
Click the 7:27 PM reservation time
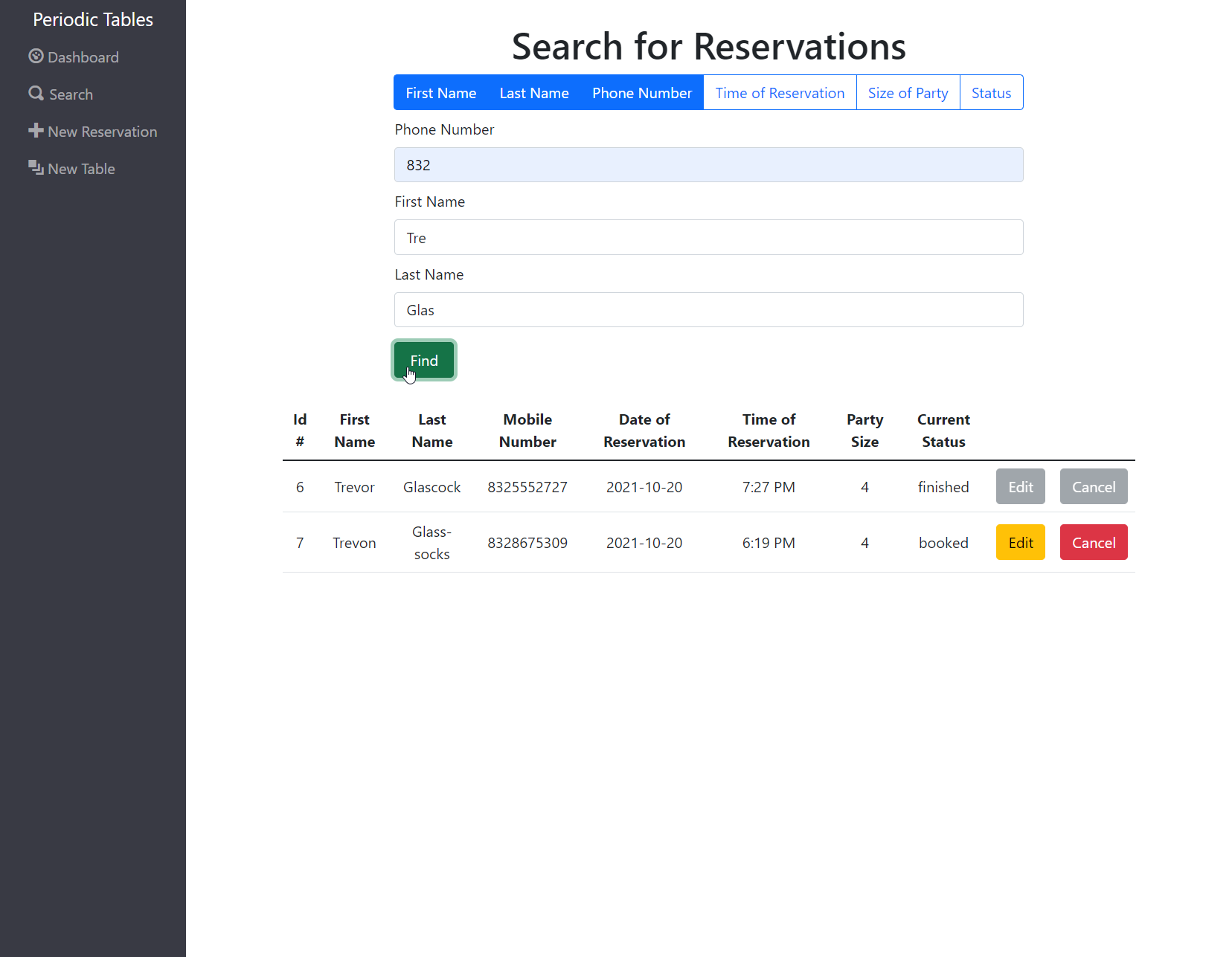point(769,487)
